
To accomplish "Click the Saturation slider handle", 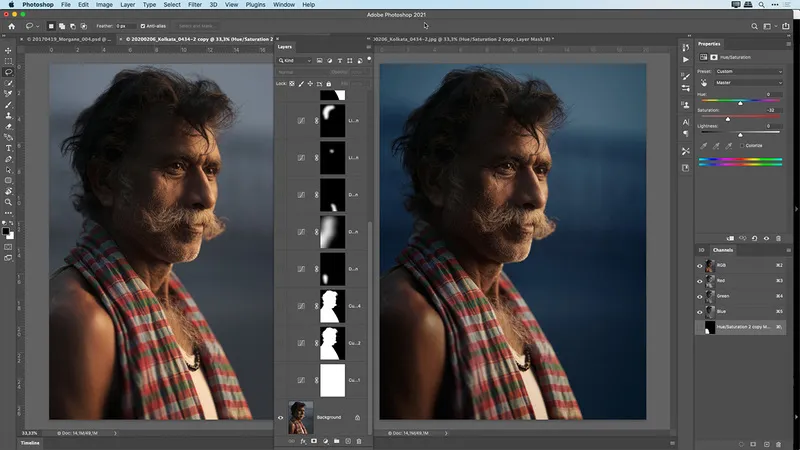I will pos(728,119).
